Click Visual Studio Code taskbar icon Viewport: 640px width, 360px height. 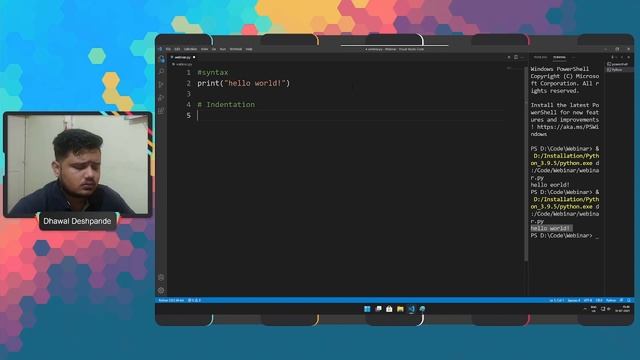(411, 309)
